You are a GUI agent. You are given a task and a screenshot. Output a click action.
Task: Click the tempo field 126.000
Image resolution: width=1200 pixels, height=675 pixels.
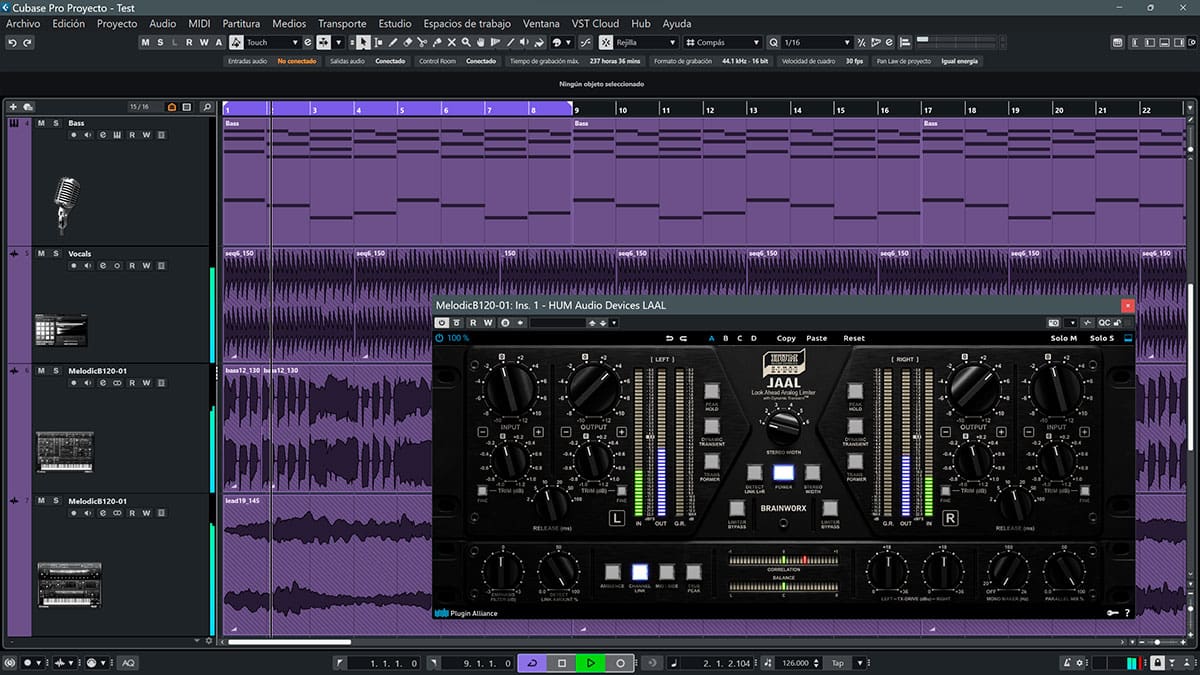pyautogui.click(x=797, y=663)
